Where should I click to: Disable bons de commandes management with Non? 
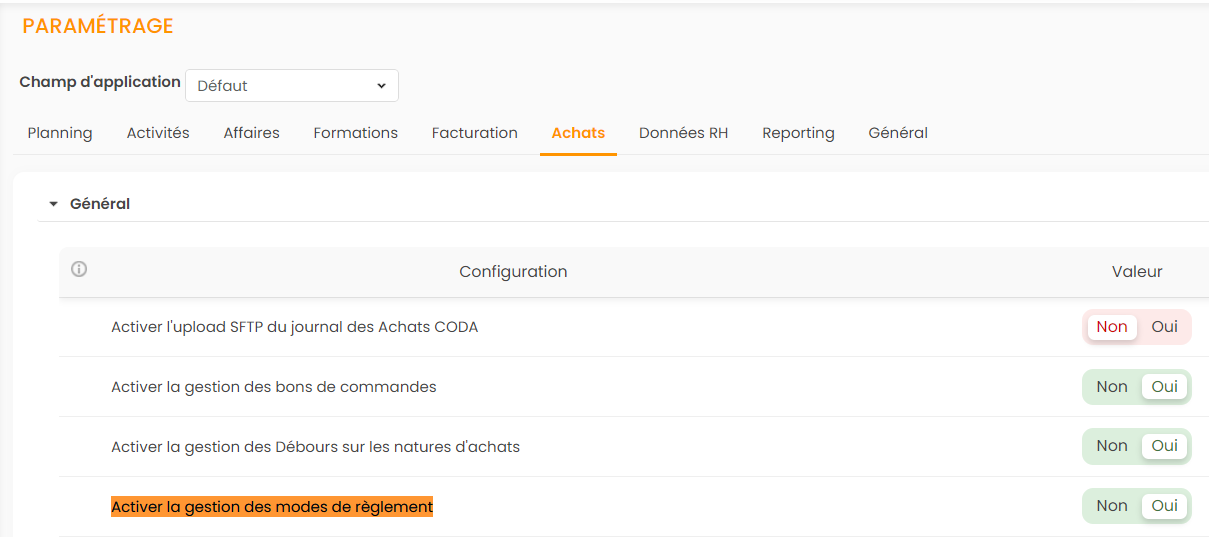coord(1111,387)
